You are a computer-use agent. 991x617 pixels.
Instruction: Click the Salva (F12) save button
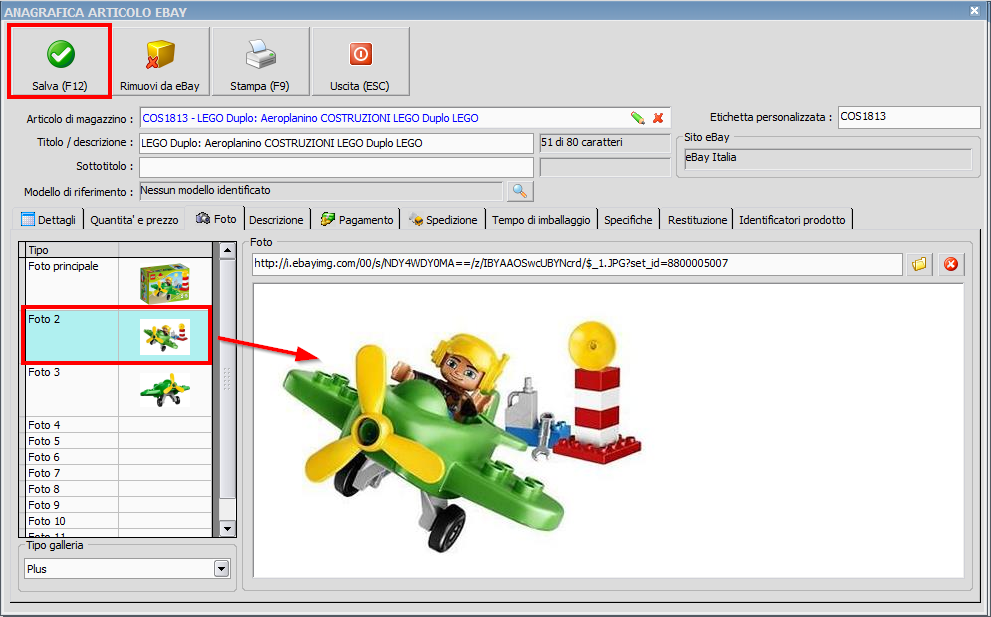(x=59, y=62)
